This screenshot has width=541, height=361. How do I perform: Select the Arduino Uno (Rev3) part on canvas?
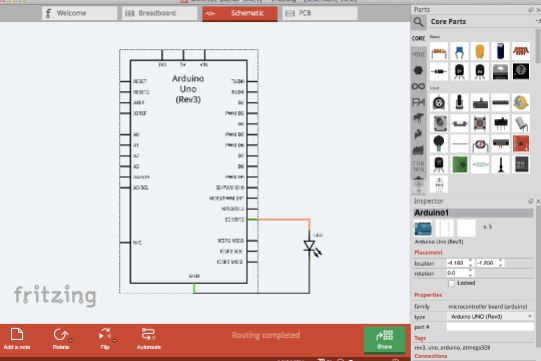[x=188, y=172]
